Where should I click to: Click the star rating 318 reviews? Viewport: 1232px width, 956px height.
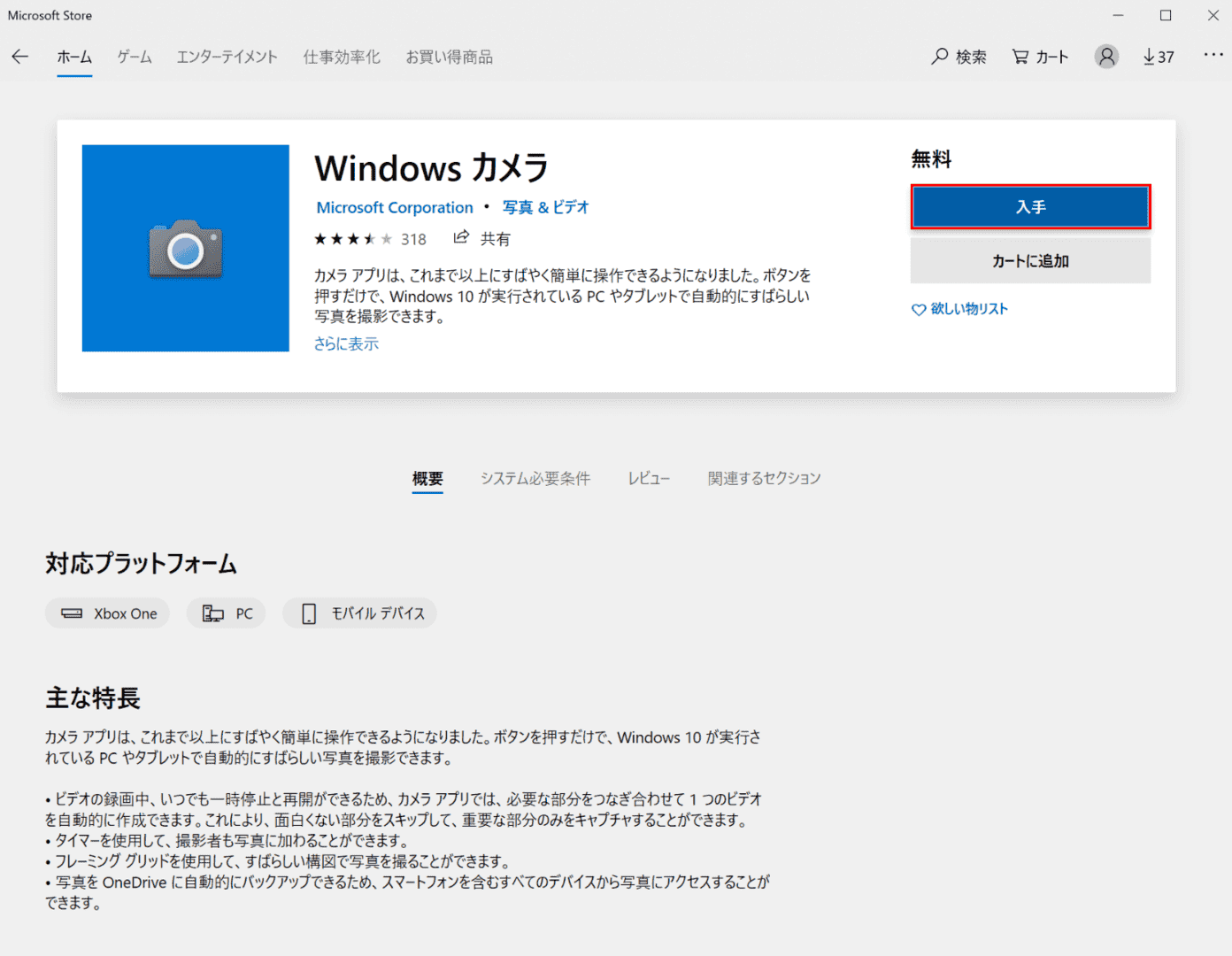tap(370, 239)
